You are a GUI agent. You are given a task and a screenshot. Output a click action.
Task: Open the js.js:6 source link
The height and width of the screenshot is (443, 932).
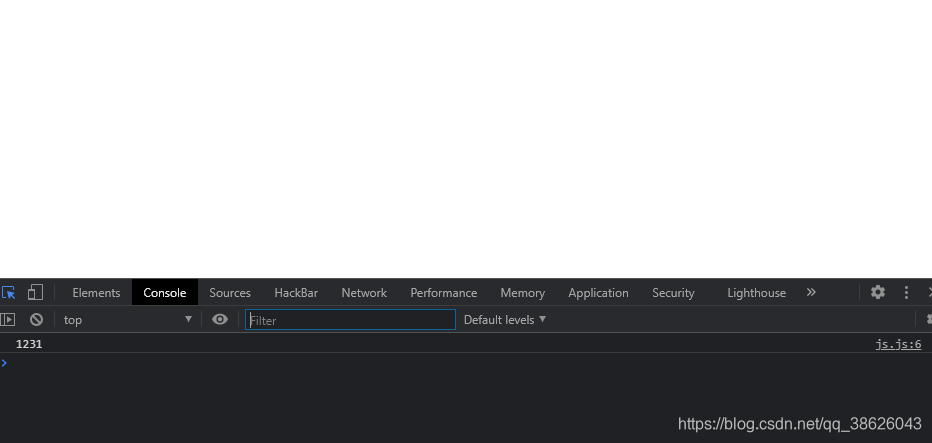898,344
